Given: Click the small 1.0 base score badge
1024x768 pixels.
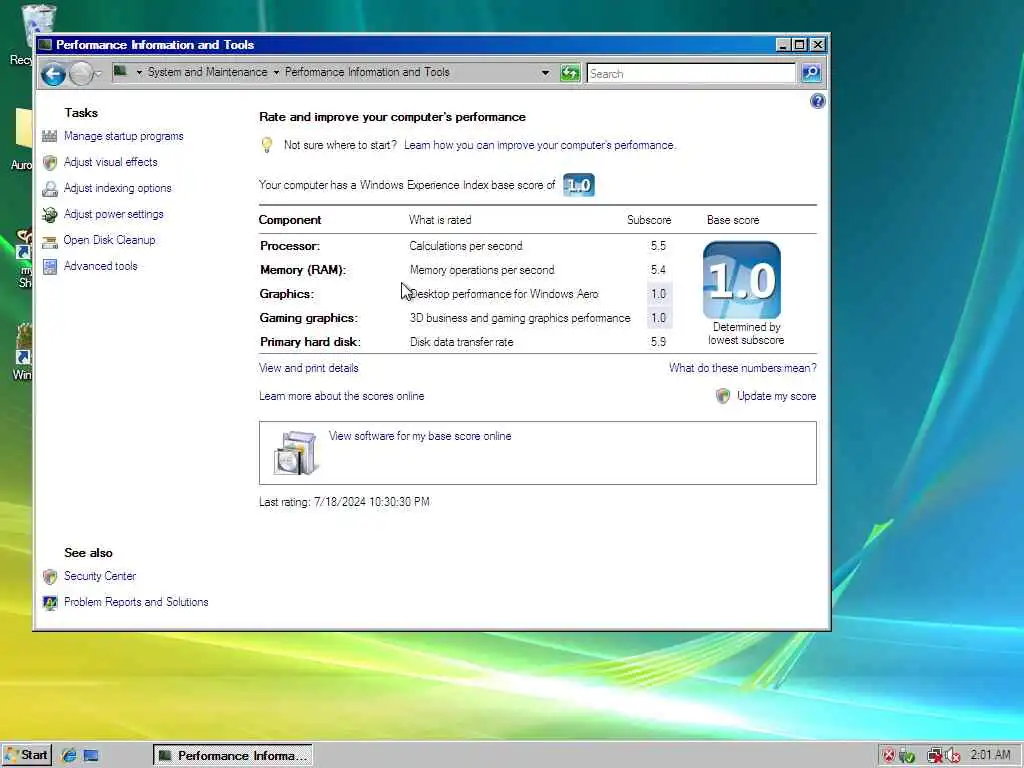Looking at the screenshot, I should click(x=579, y=185).
